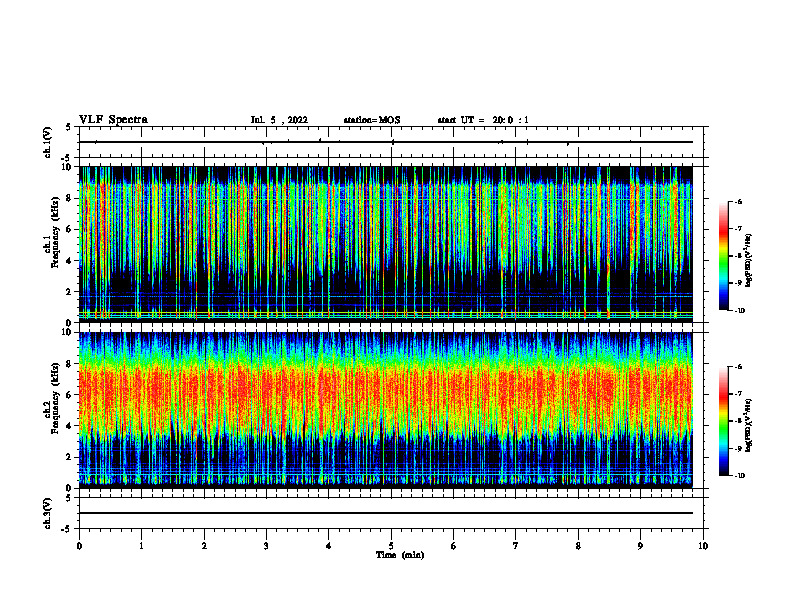Screen dimensions: 792x612
Task: Click the ch.1 spectrogram color scale bar
Action: pos(724,256)
